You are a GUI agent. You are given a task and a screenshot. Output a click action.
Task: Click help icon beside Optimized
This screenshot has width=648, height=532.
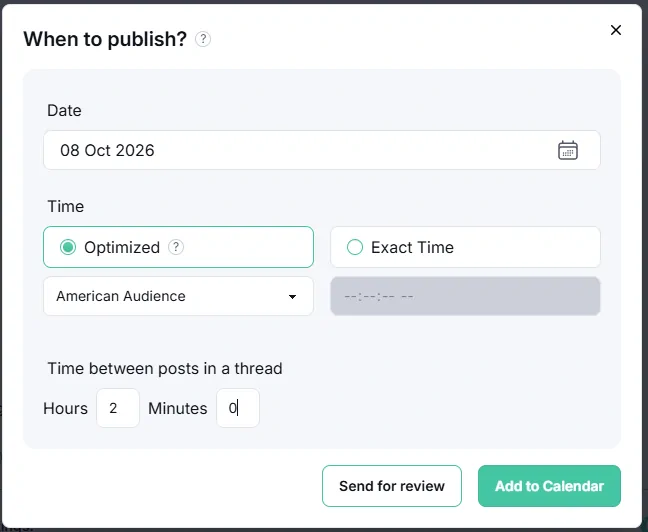pos(176,247)
